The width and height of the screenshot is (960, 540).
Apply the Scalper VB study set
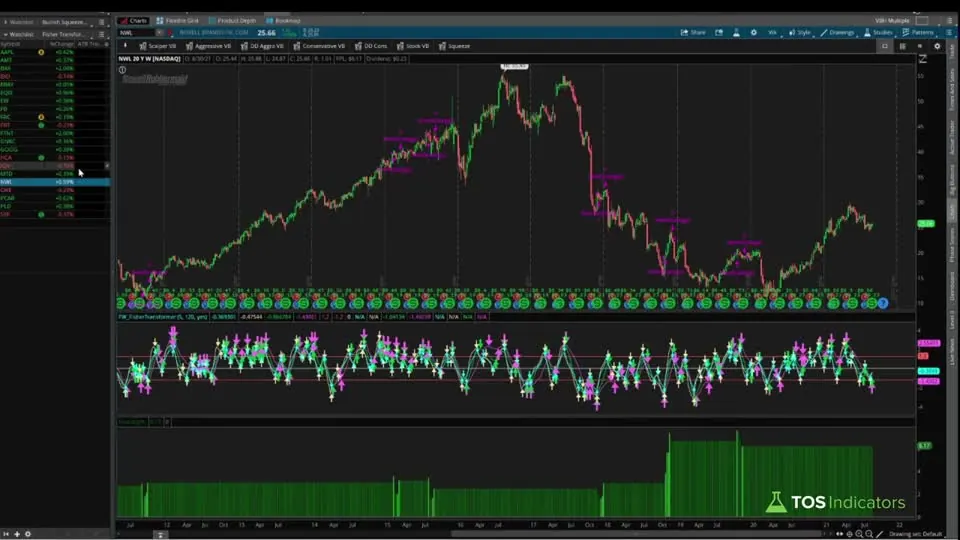(x=158, y=46)
